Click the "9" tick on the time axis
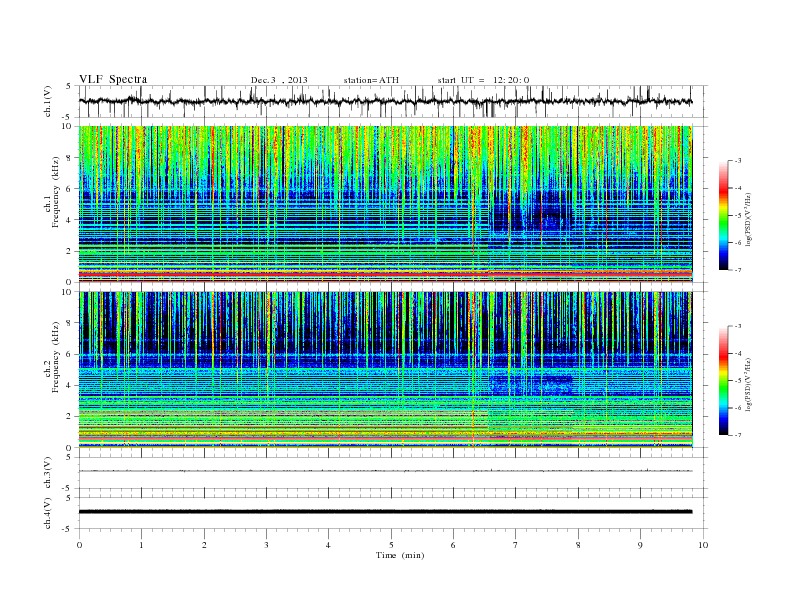 pyautogui.click(x=640, y=545)
